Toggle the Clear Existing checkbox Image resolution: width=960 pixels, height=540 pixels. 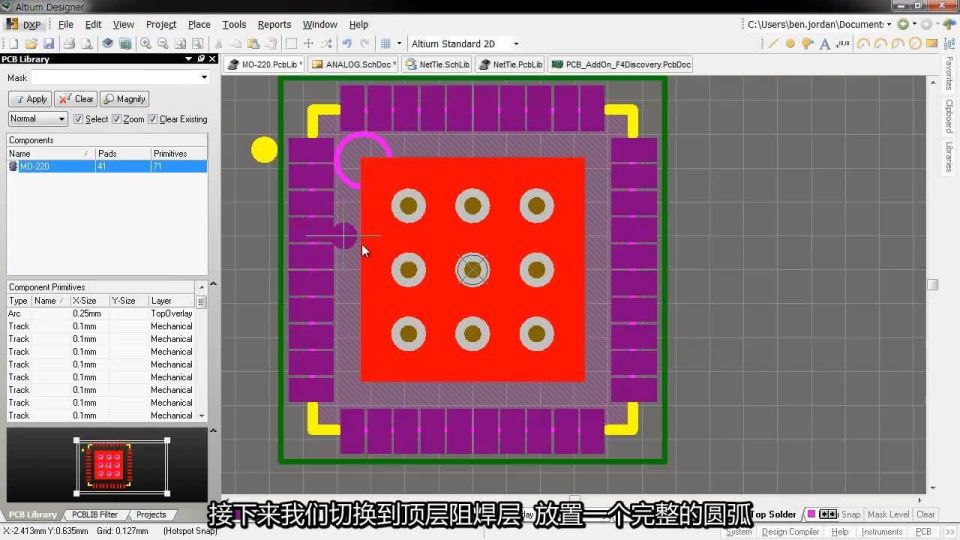[x=152, y=119]
